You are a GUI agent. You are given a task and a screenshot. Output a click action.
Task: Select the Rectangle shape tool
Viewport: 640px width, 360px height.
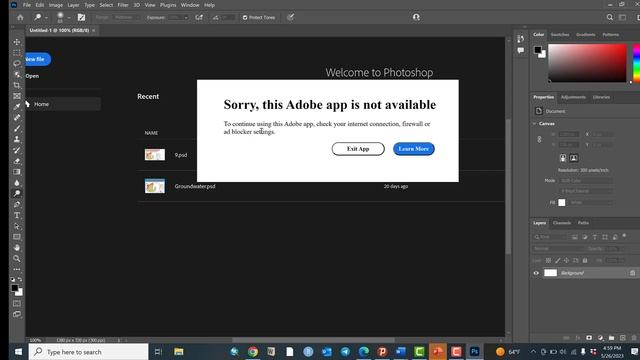[17, 237]
